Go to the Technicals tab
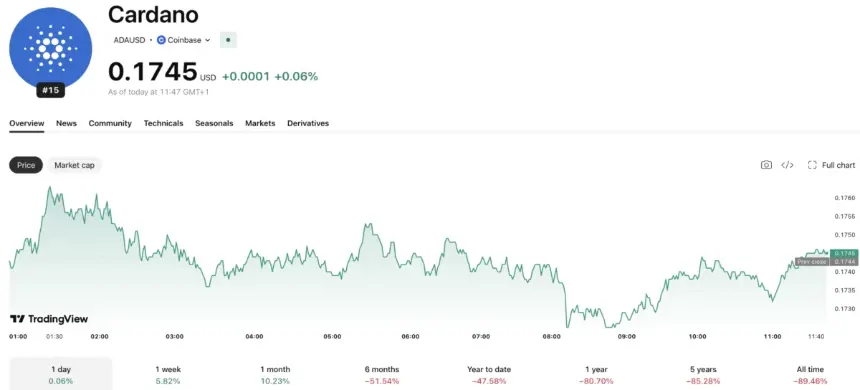 [163, 123]
